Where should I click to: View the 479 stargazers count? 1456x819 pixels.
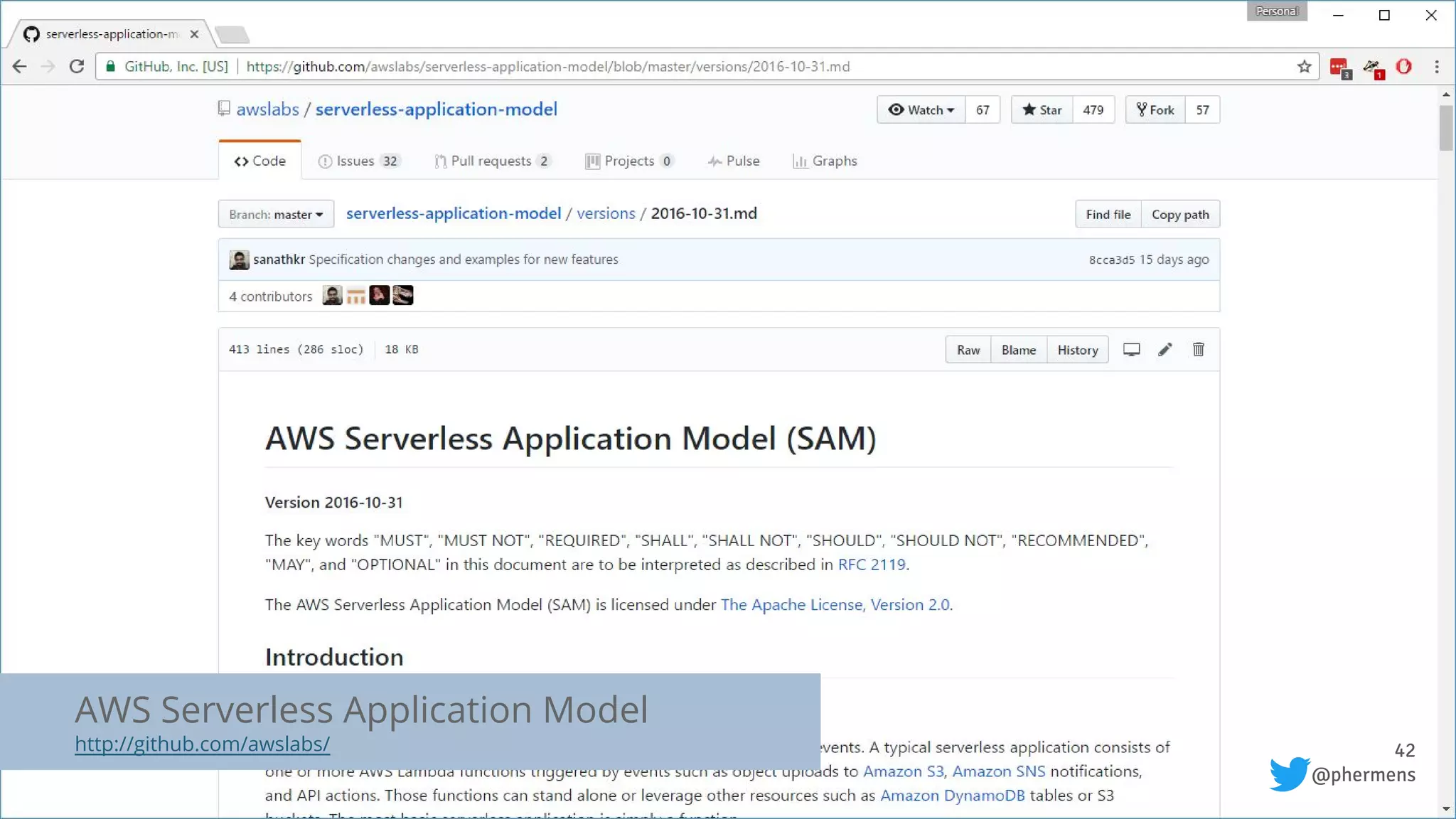click(x=1093, y=110)
